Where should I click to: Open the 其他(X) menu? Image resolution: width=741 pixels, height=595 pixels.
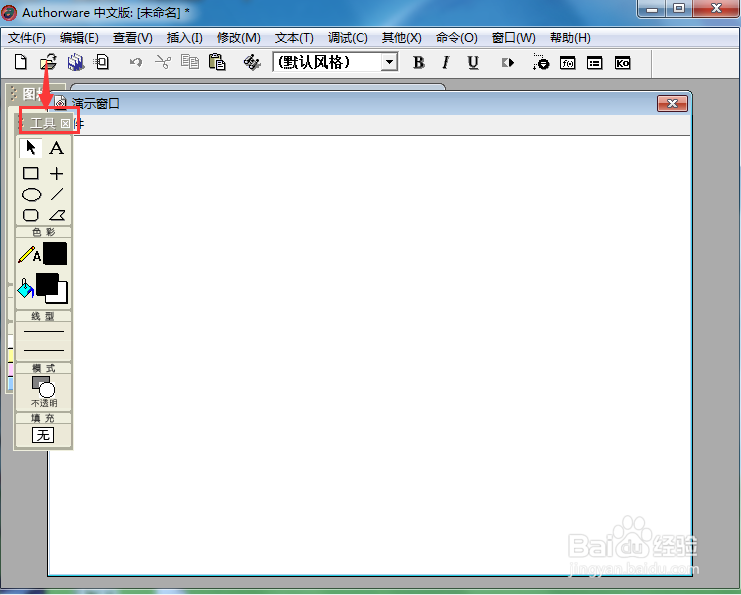pos(401,38)
